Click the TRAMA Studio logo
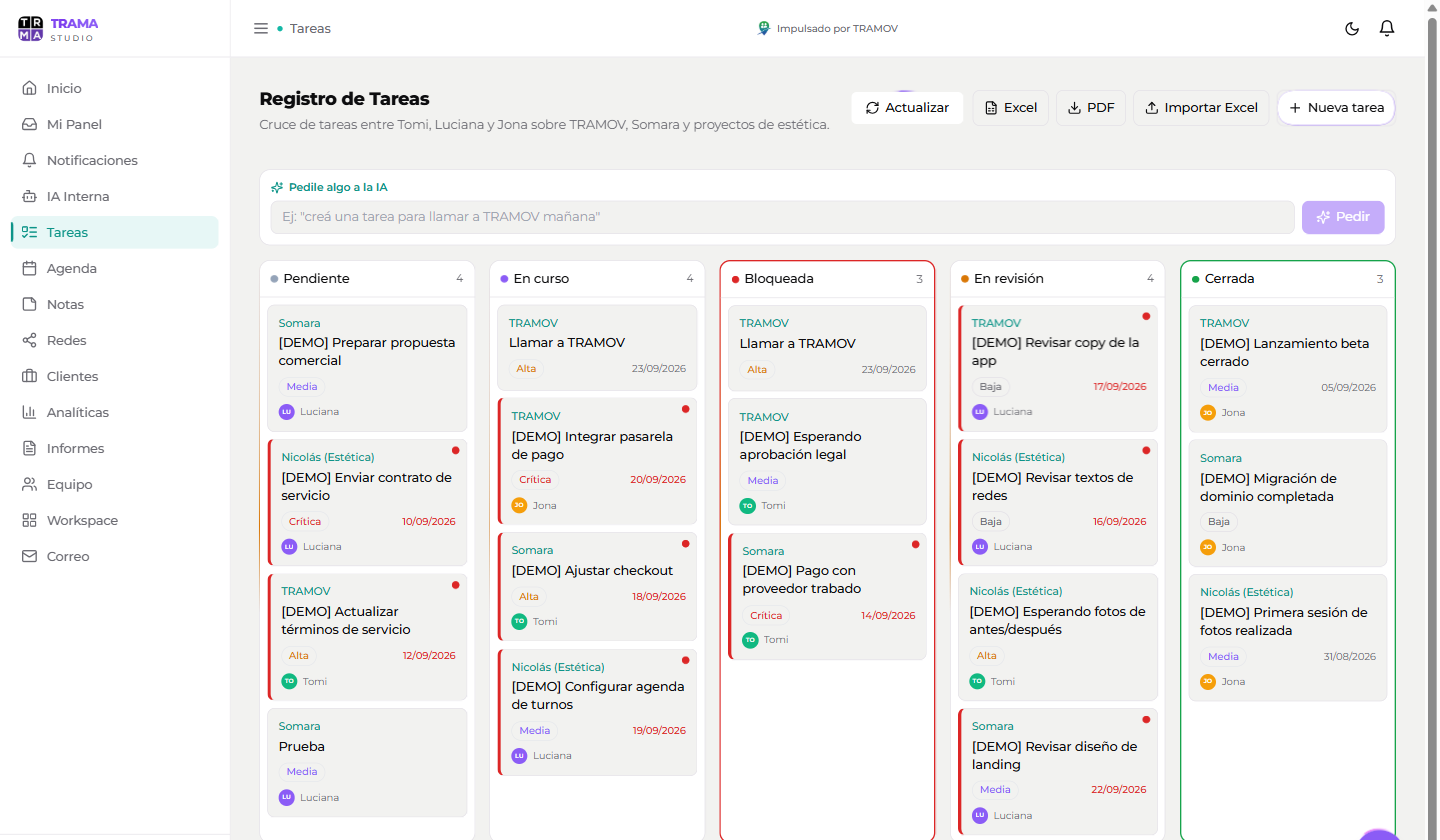This screenshot has height=840, width=1440. point(58,29)
